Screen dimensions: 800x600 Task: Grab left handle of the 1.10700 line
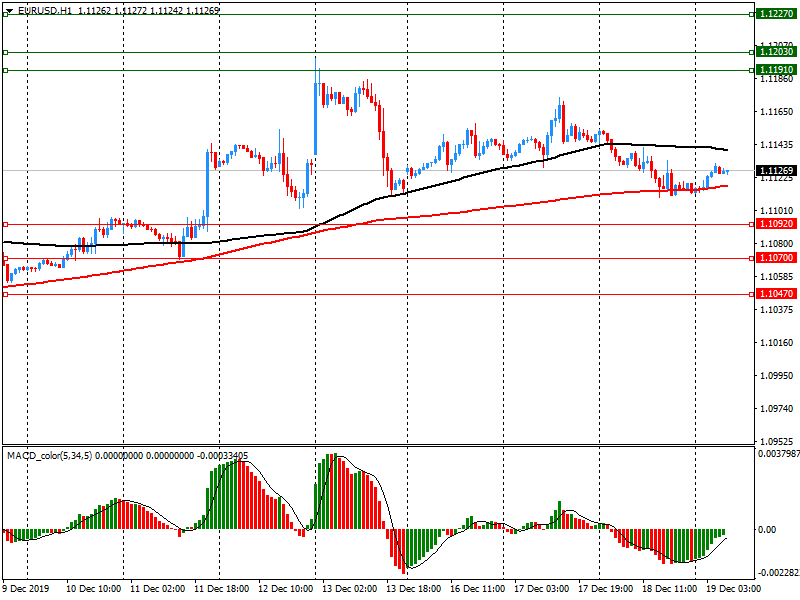pyautogui.click(x=6, y=259)
